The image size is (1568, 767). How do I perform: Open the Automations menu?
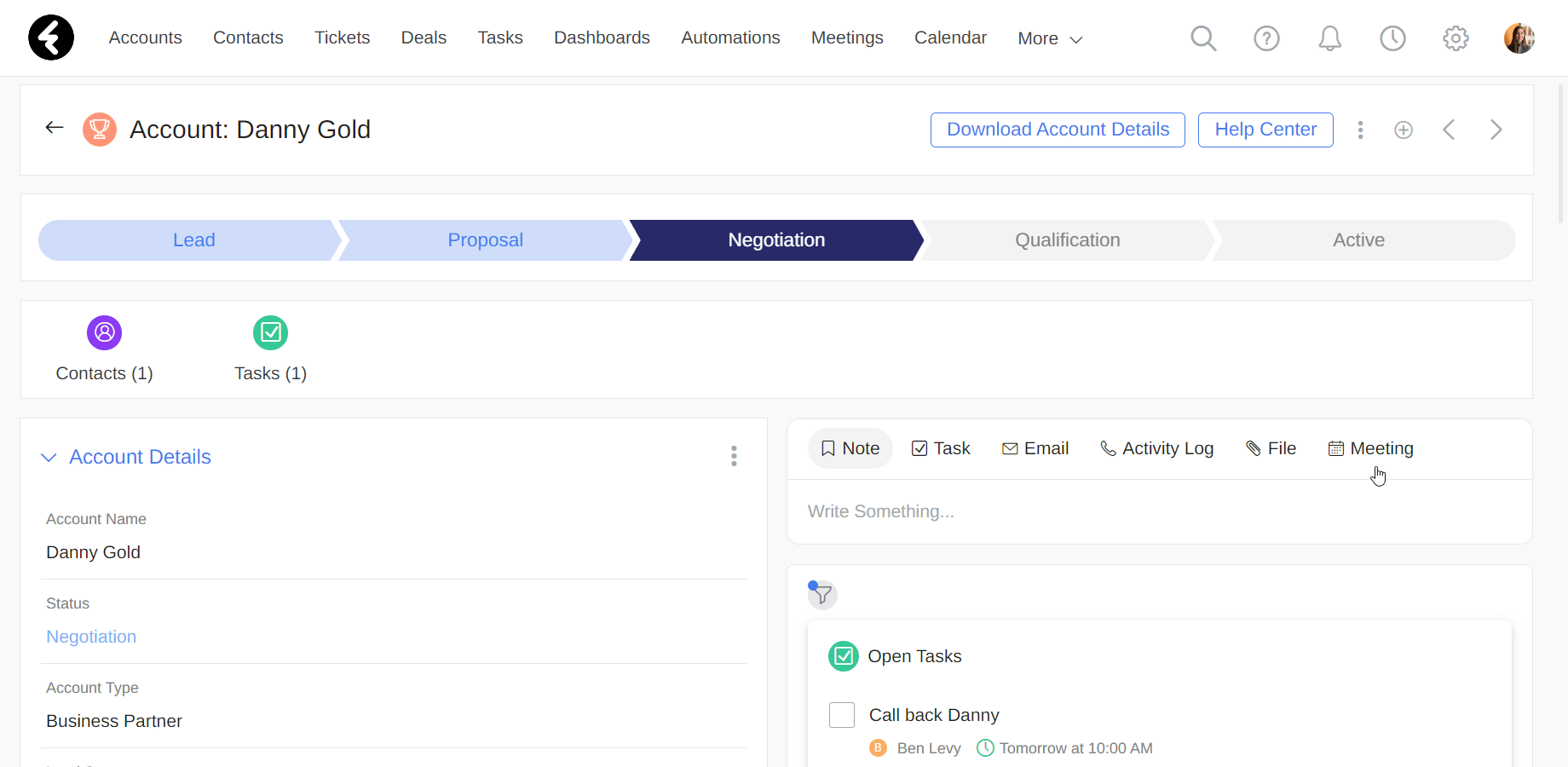(x=730, y=37)
